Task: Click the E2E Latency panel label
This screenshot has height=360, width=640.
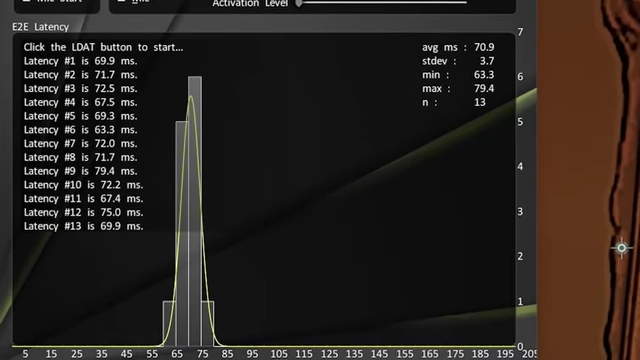Action: [x=40, y=27]
